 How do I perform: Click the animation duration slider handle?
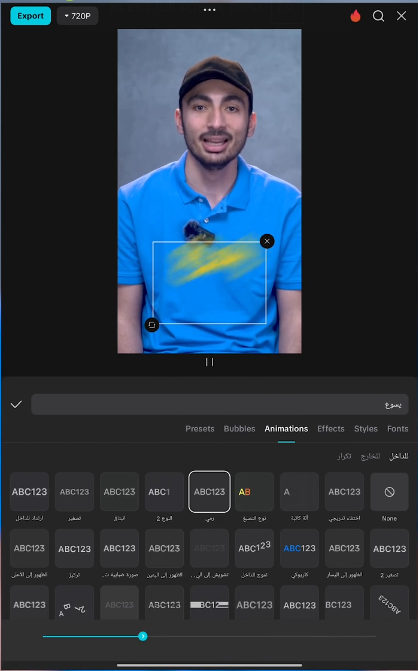pos(143,636)
